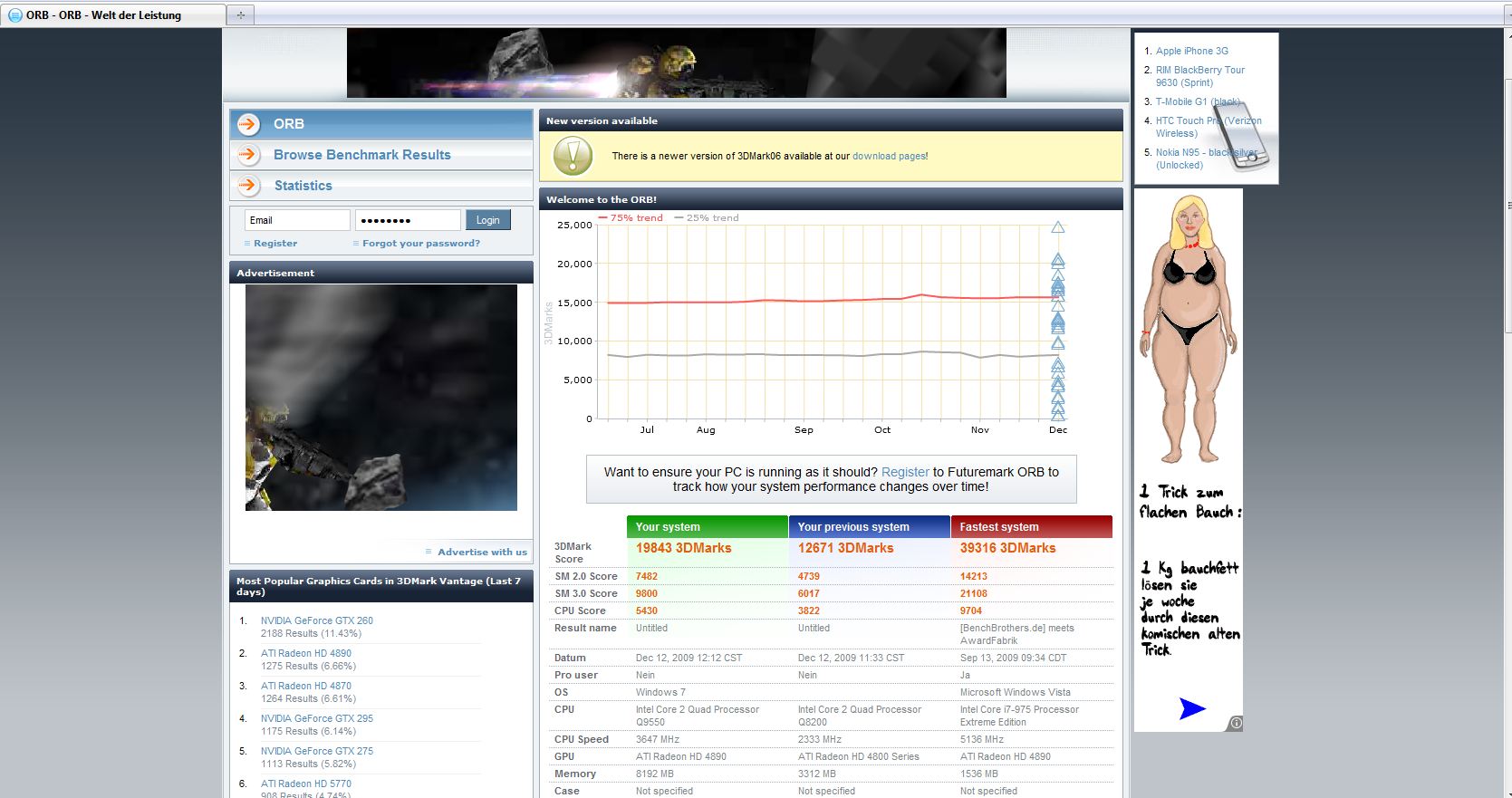Select the Your system column header

707,526
